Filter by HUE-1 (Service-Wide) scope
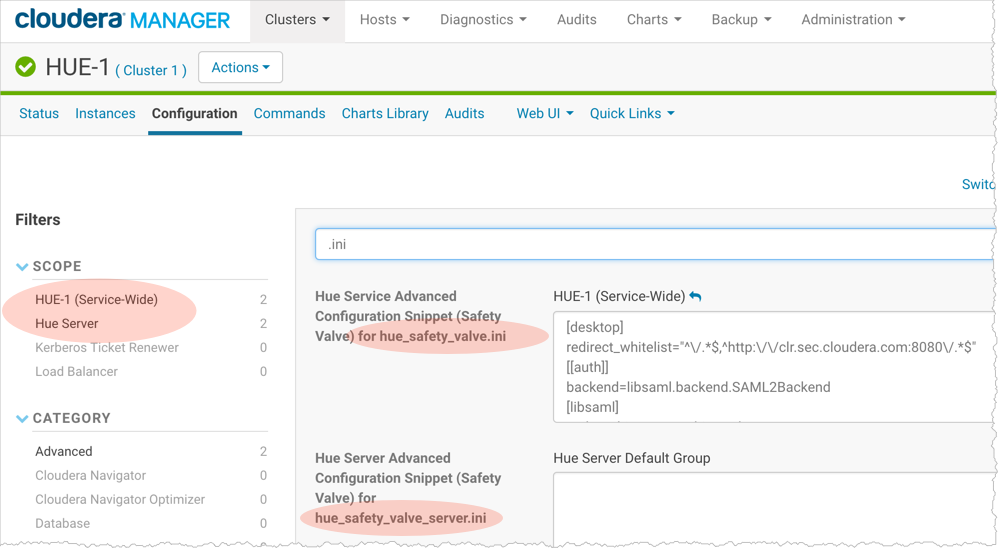 (96, 299)
